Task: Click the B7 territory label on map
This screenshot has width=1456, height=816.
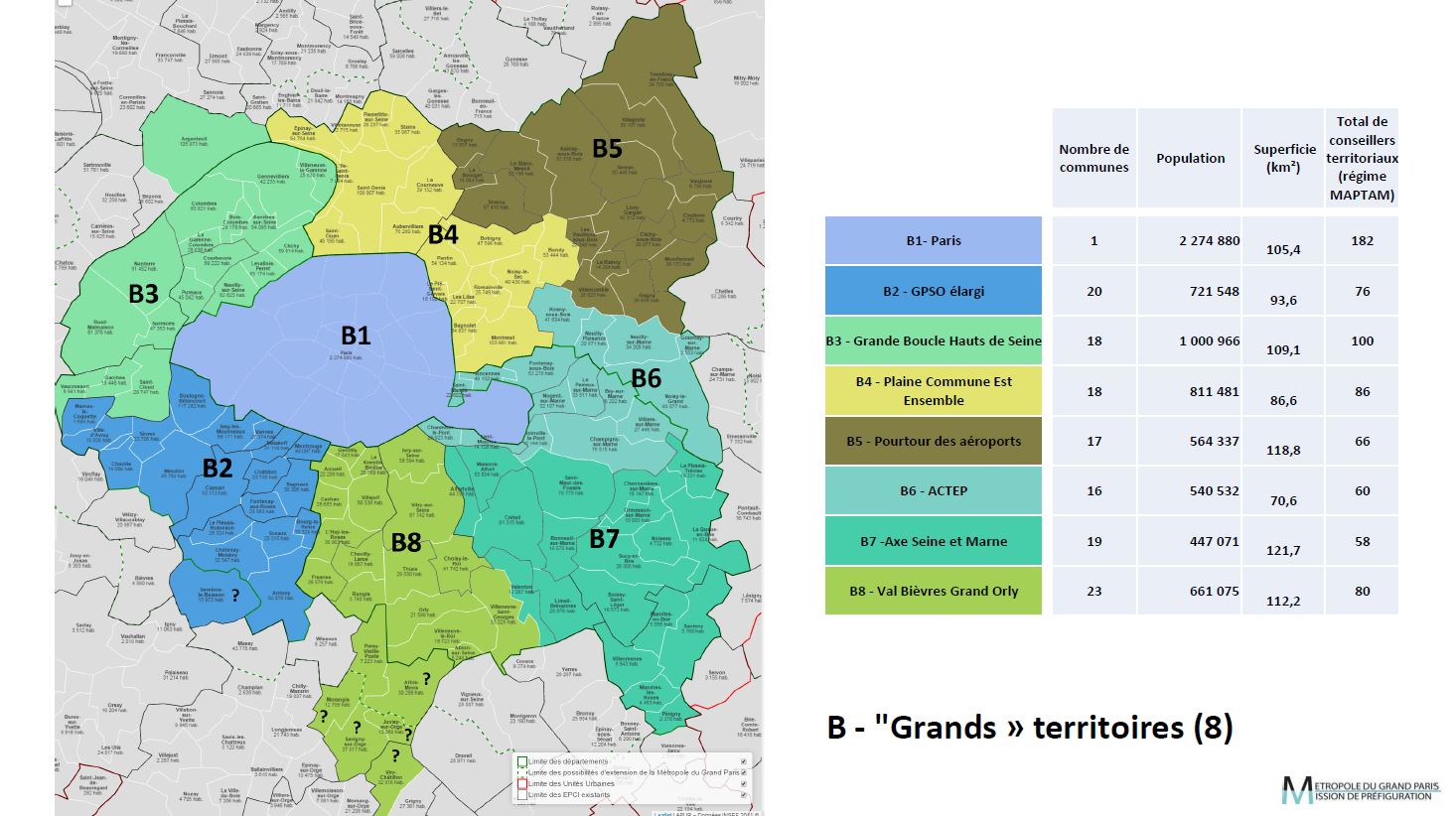Action: (604, 539)
